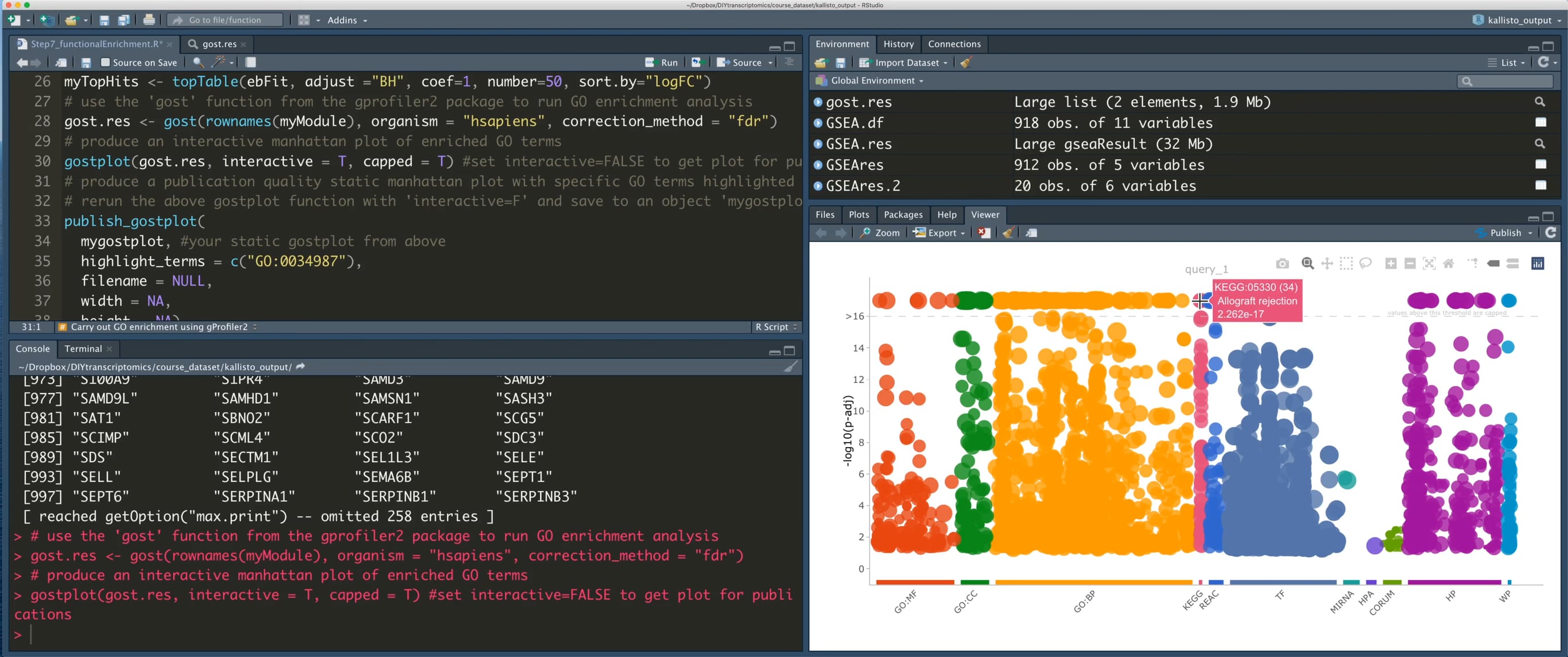This screenshot has height=657, width=1568.
Task: Toggle Plotly show closest data on hover
Action: click(1493, 264)
